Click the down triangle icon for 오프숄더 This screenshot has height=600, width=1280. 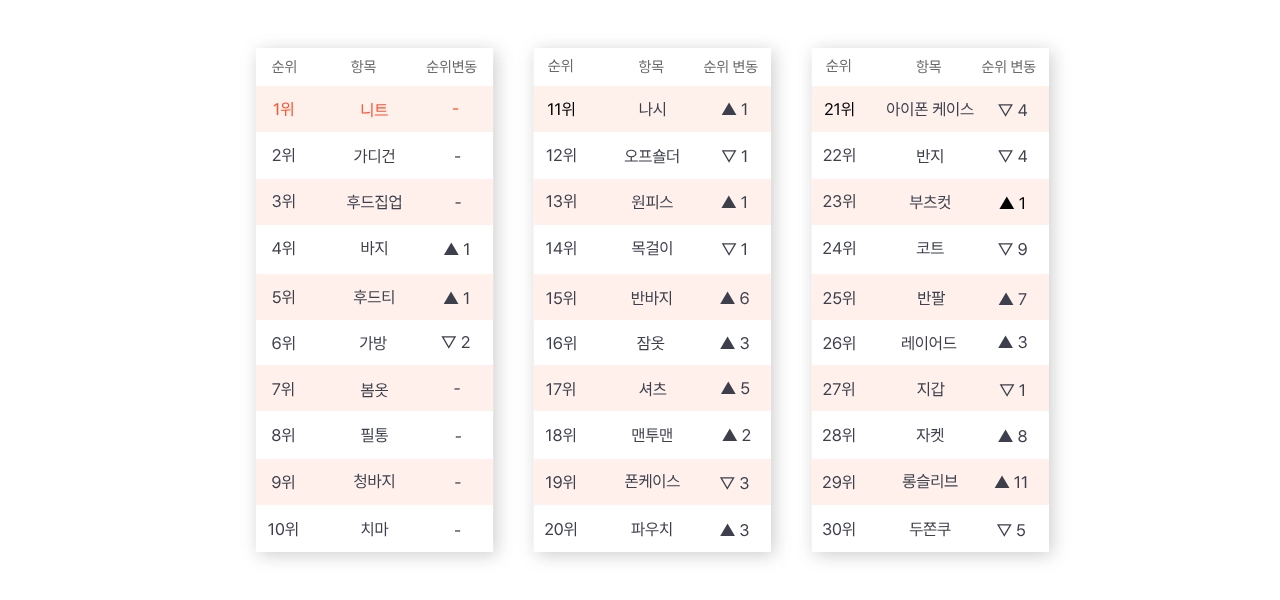pyautogui.click(x=729, y=156)
